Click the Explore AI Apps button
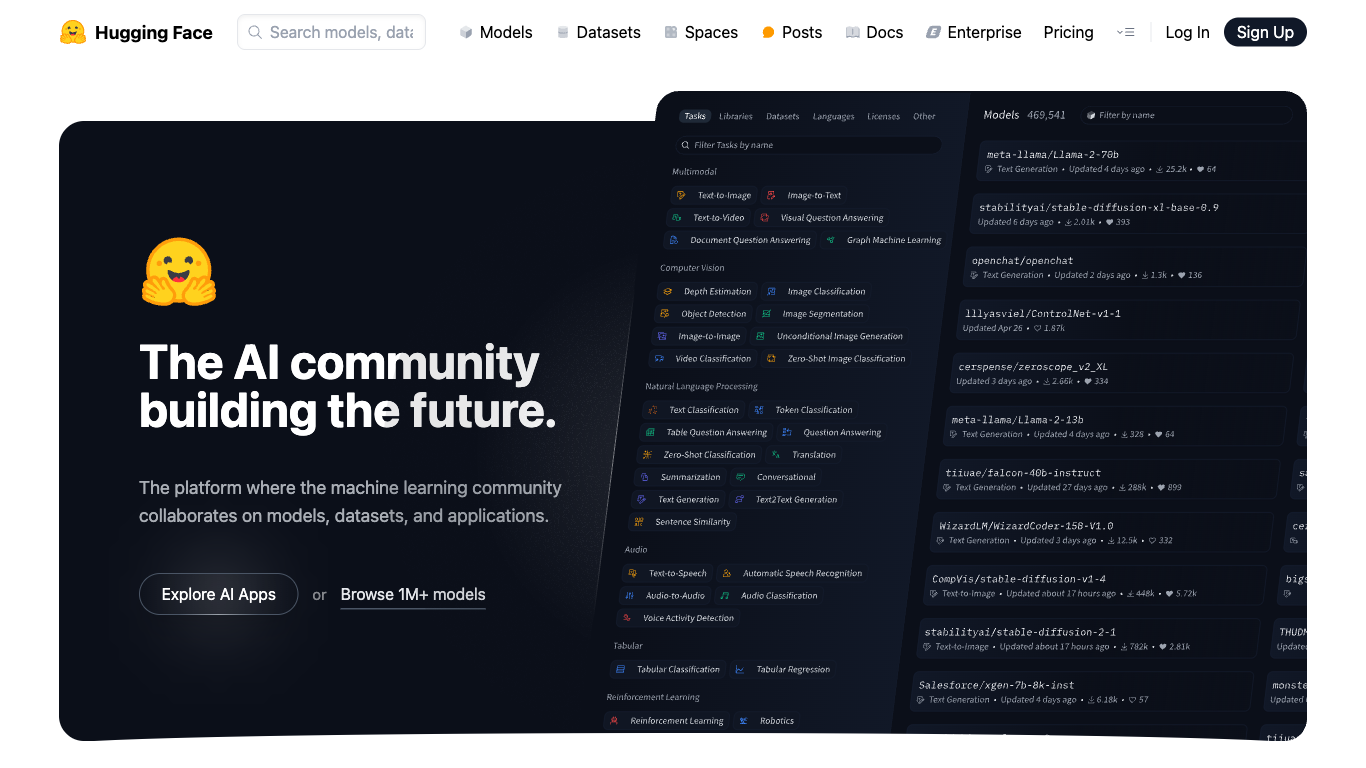 point(218,594)
